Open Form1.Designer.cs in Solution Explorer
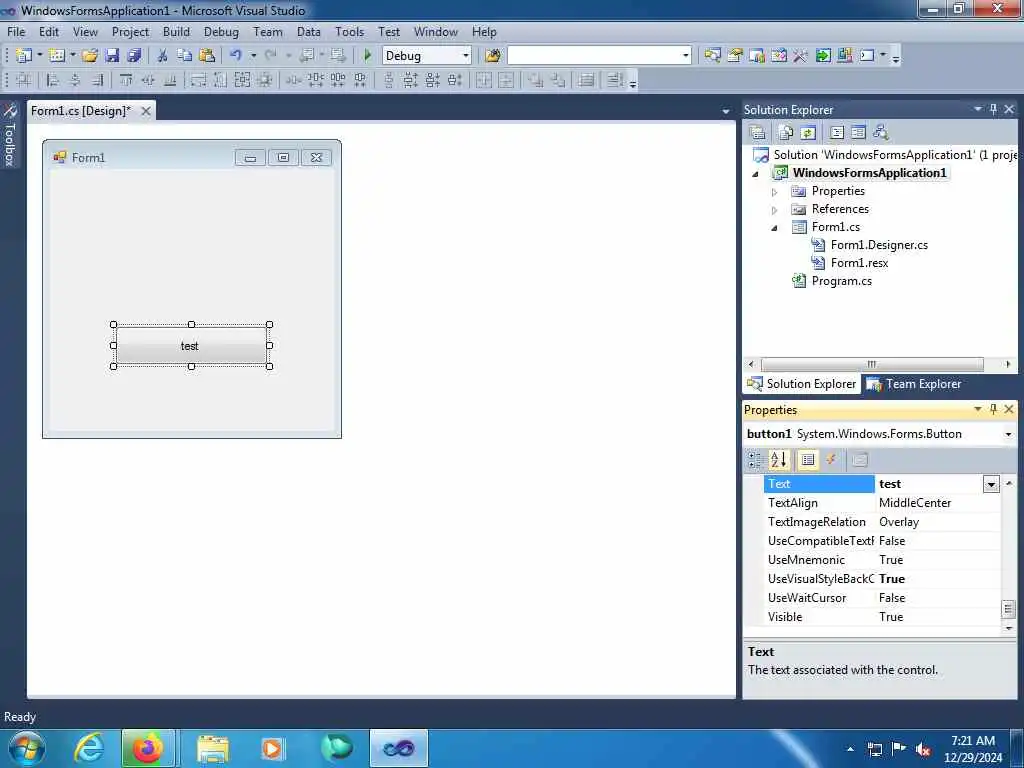1024x768 pixels. 879,245
